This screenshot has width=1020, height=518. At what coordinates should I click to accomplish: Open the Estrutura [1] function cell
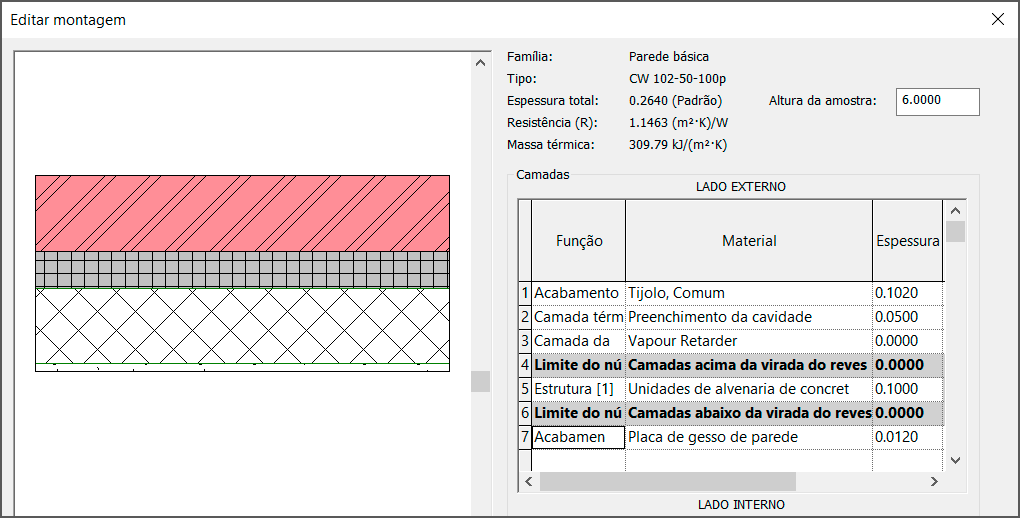[577, 389]
